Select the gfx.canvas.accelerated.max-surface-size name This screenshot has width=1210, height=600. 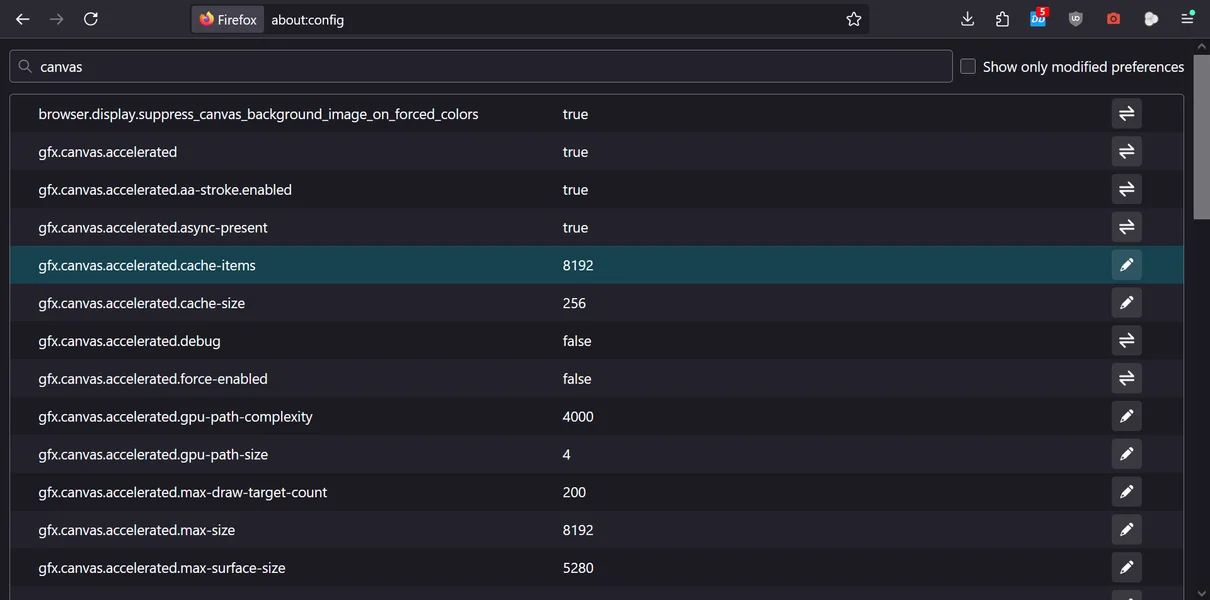162,568
